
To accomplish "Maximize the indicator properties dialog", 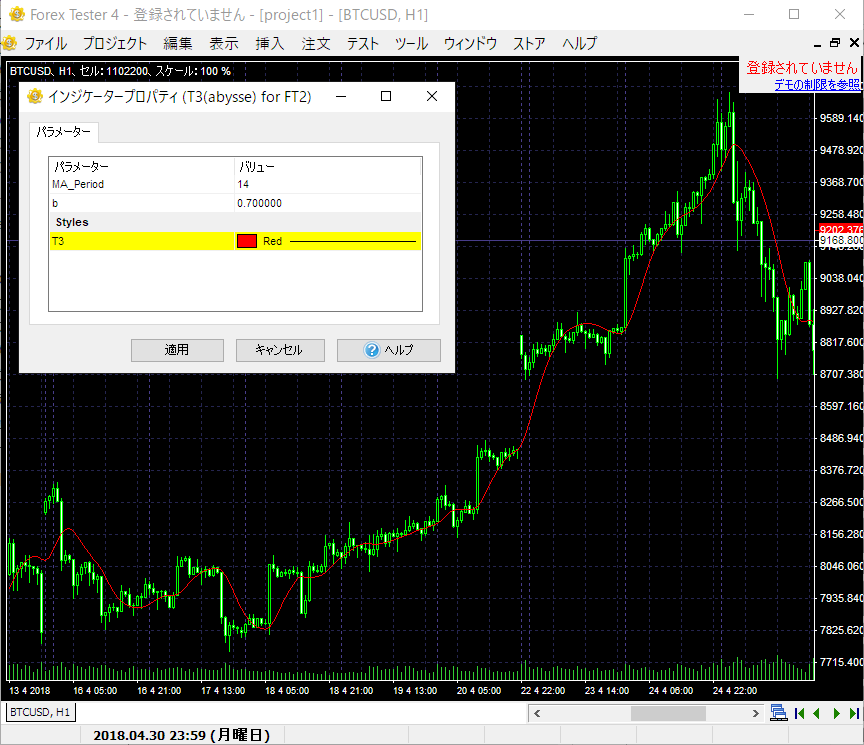I will point(386,96).
